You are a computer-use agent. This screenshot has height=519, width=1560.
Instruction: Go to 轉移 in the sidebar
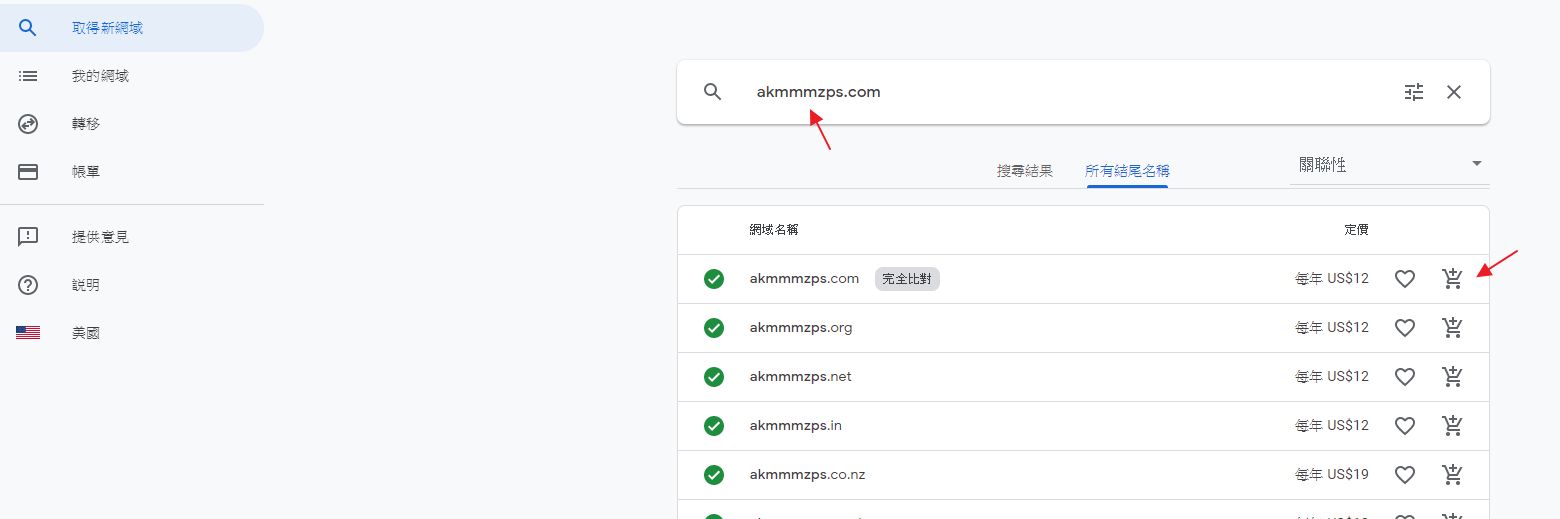click(86, 124)
